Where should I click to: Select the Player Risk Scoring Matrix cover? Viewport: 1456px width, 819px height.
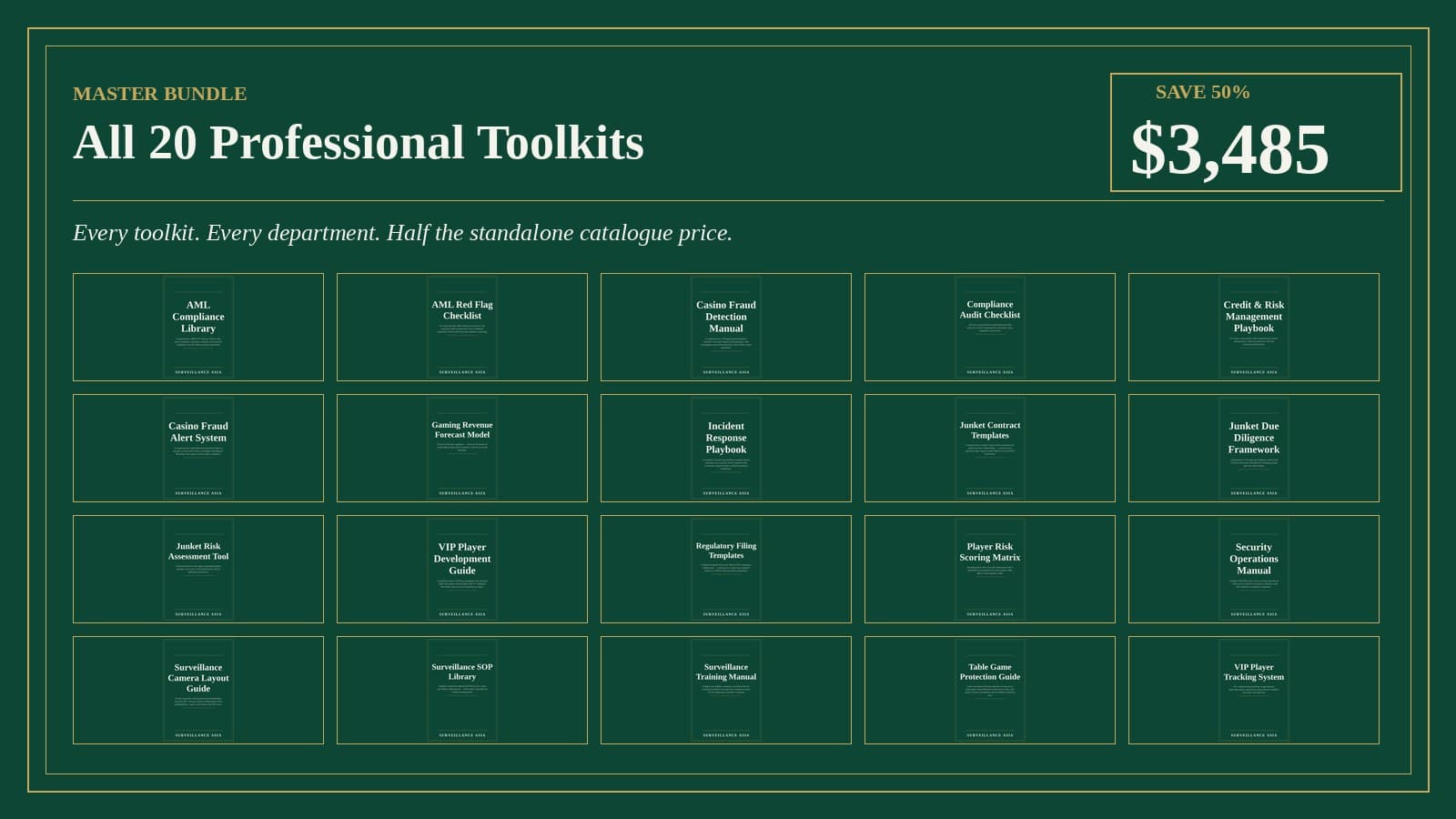pos(990,569)
